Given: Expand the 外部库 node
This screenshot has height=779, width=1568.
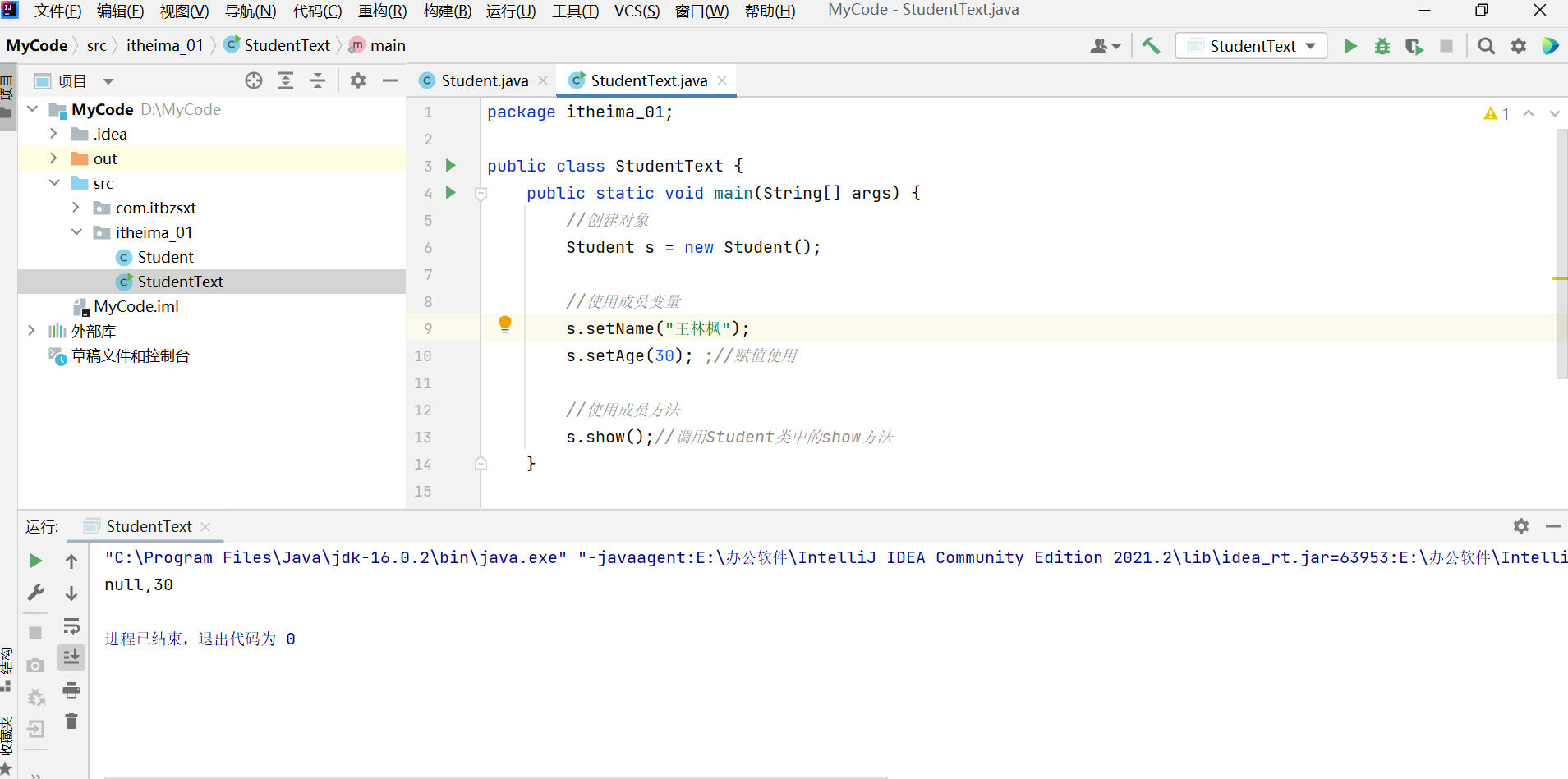Looking at the screenshot, I should [x=32, y=331].
